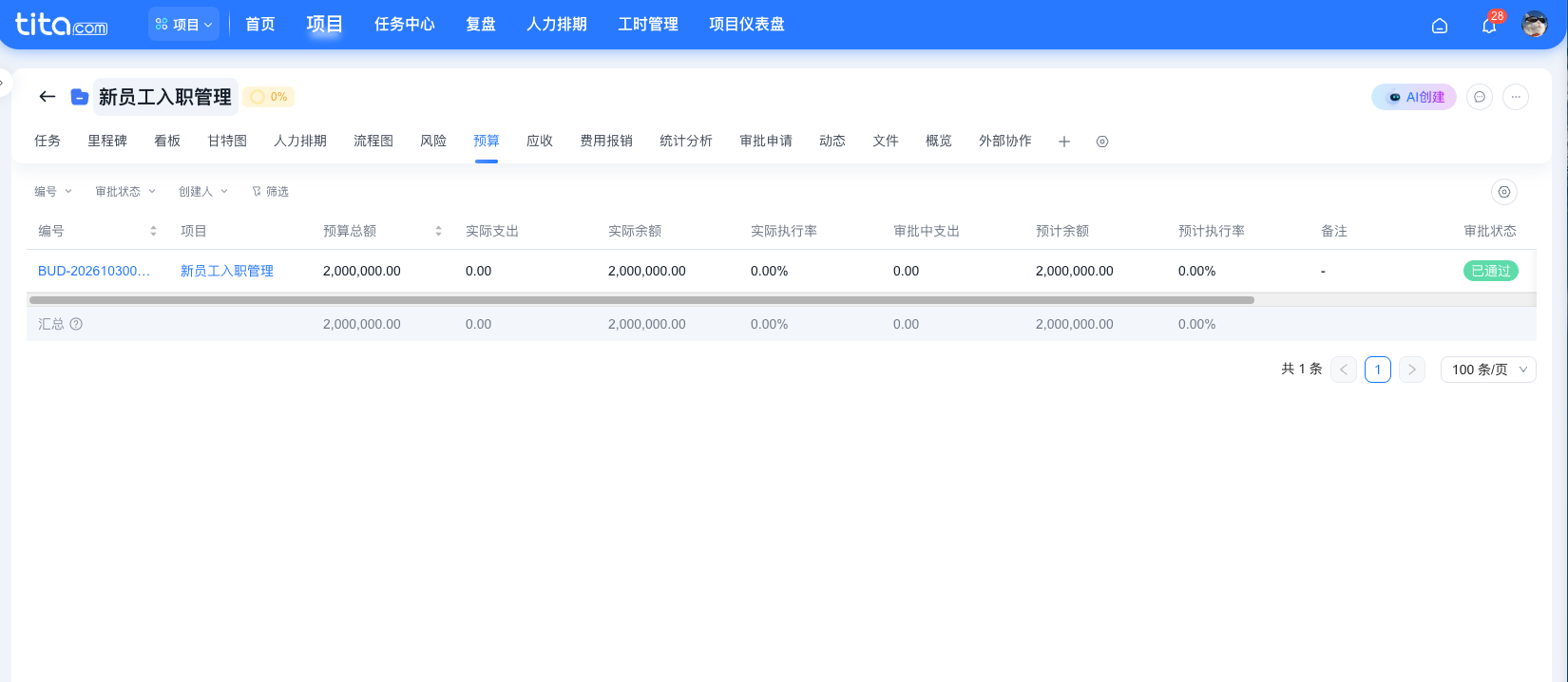Open 工时管理 in top navigation

pyautogui.click(x=647, y=25)
